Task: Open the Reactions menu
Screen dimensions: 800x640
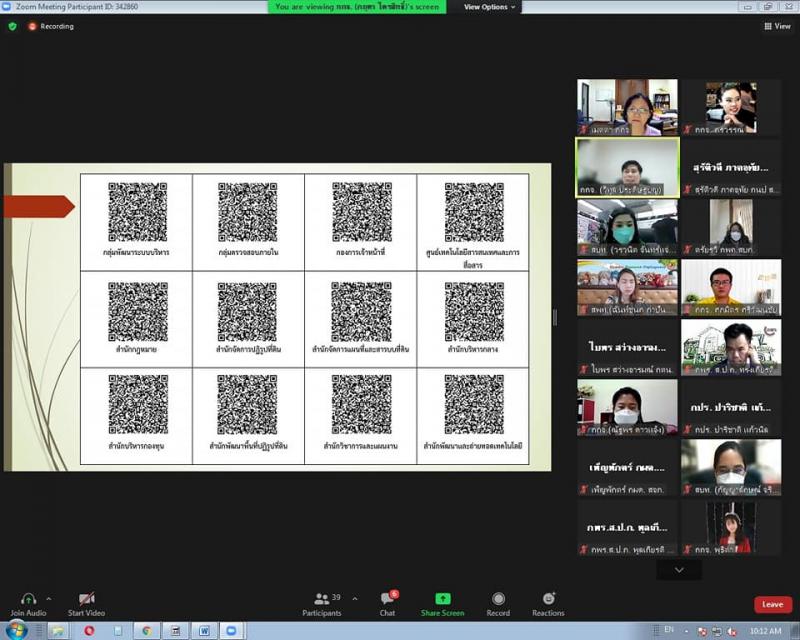Action: (548, 604)
